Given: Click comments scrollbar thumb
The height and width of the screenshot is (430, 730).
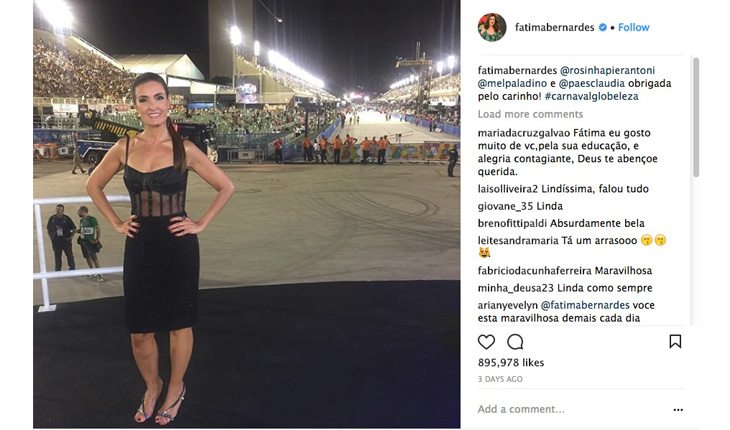Looking at the screenshot, I should click(x=696, y=117).
